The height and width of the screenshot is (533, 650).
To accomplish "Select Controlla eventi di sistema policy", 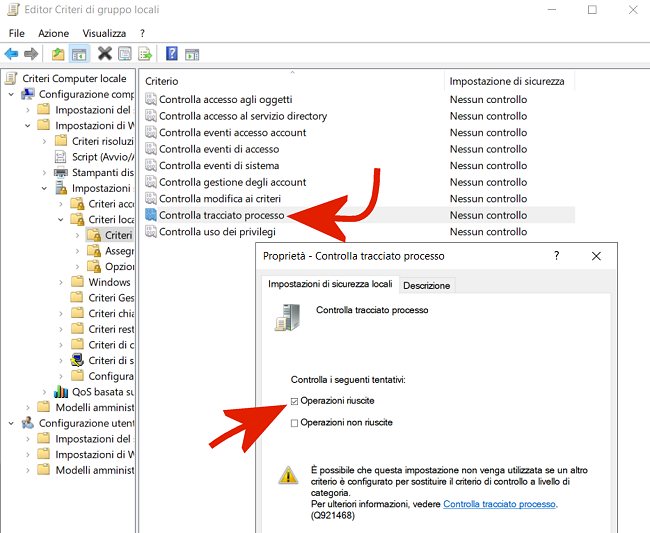I will click(219, 166).
